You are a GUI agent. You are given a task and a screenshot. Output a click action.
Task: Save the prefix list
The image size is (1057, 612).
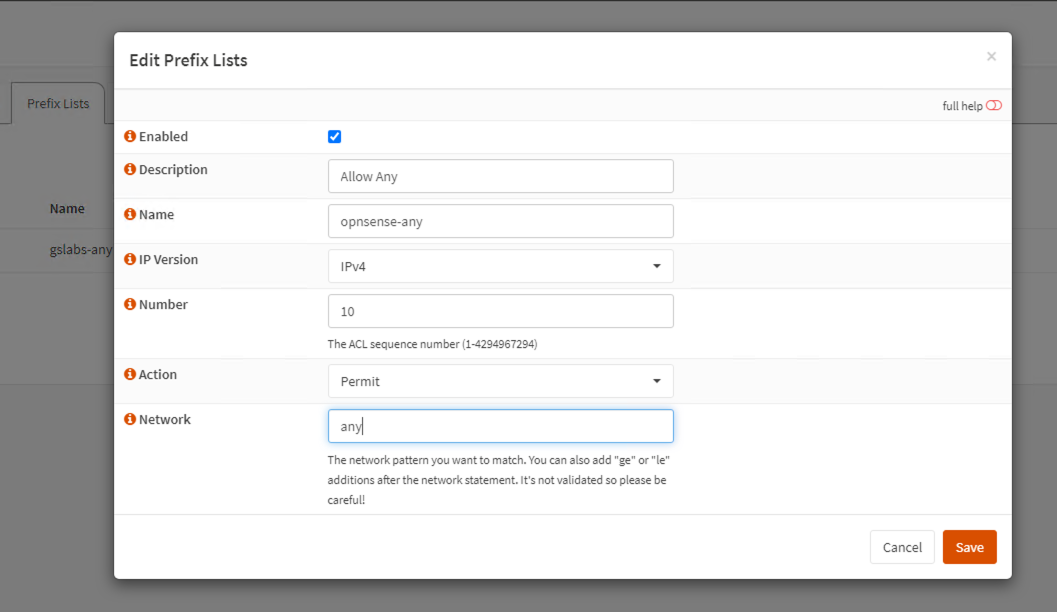click(969, 547)
